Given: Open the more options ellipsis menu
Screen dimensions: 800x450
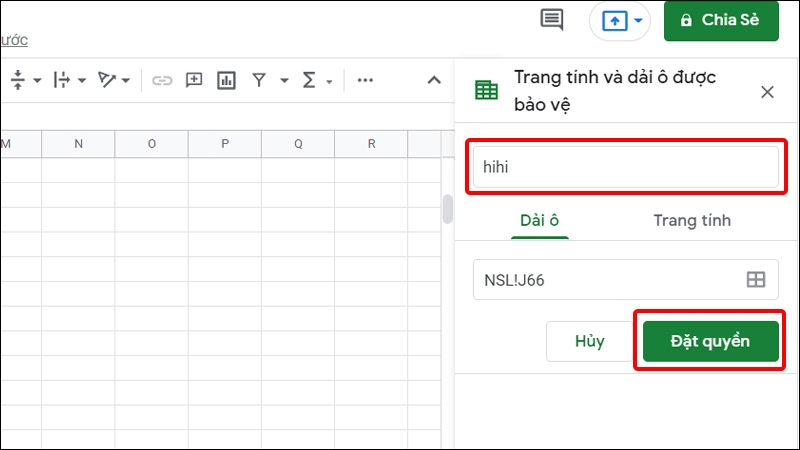Looking at the screenshot, I should 365,80.
